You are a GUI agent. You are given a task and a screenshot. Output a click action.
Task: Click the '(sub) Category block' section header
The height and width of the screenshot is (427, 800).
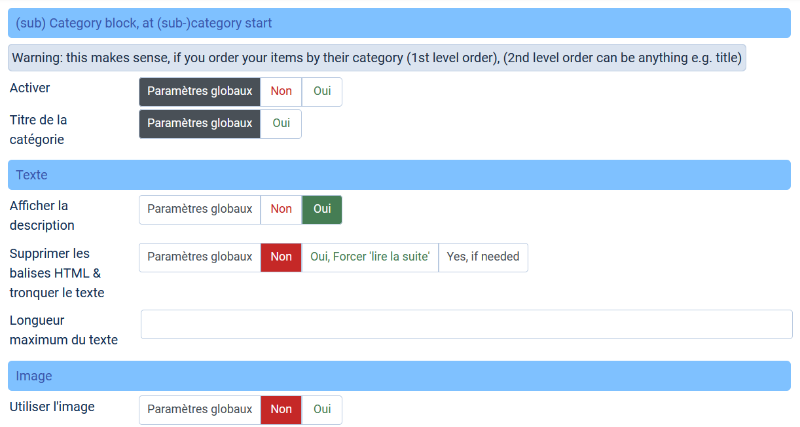click(399, 23)
